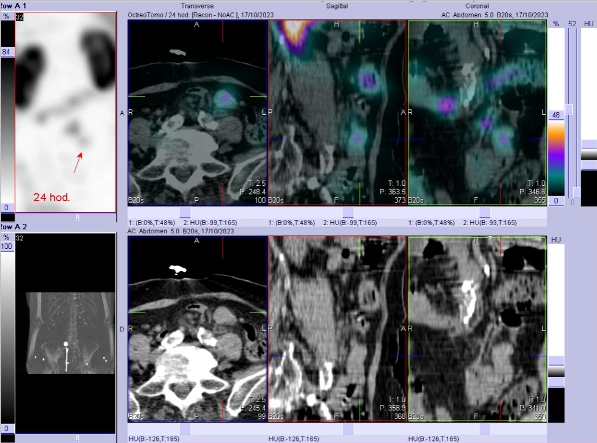This screenshot has width=597, height=443.
Task: Click the lower thumb of the right blend slider
Action: click(x=576, y=192)
